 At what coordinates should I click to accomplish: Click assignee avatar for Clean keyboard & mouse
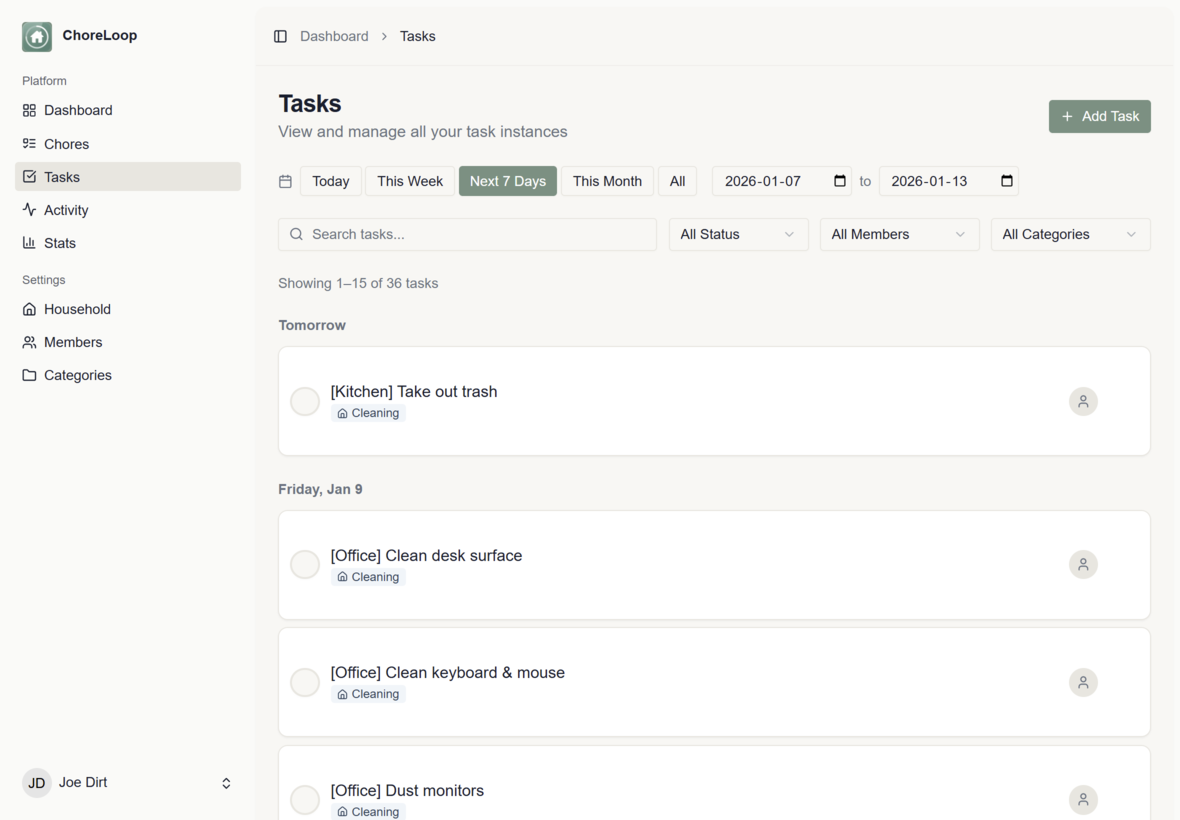pos(1083,682)
